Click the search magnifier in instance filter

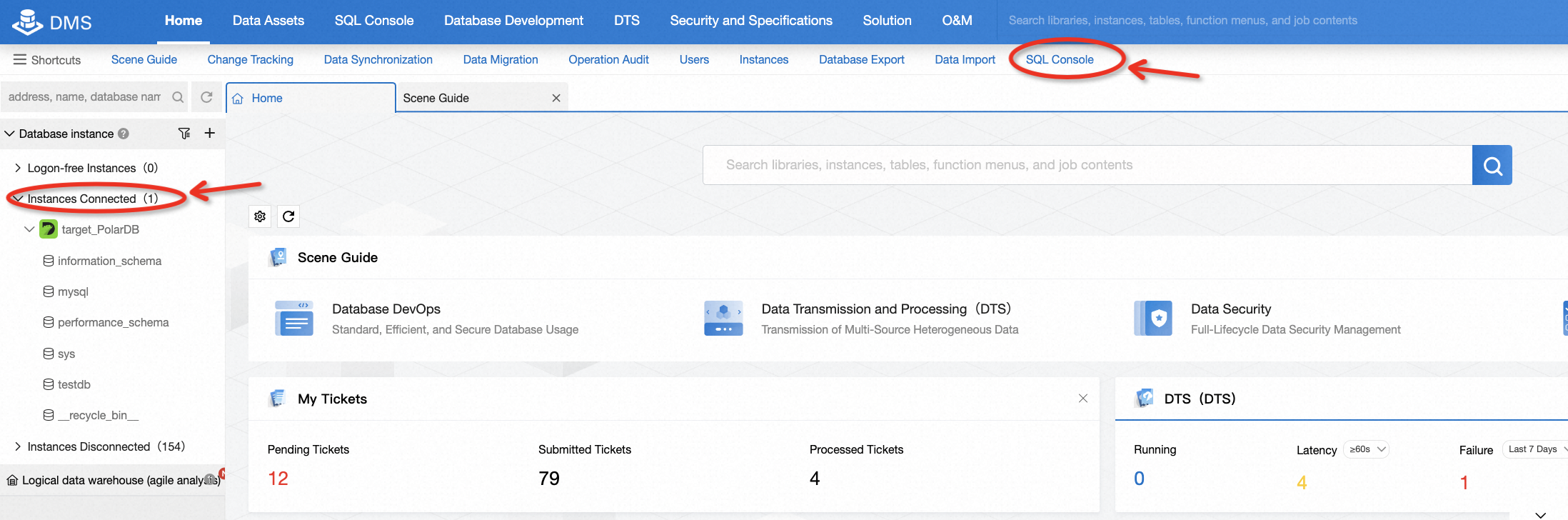[x=179, y=97]
